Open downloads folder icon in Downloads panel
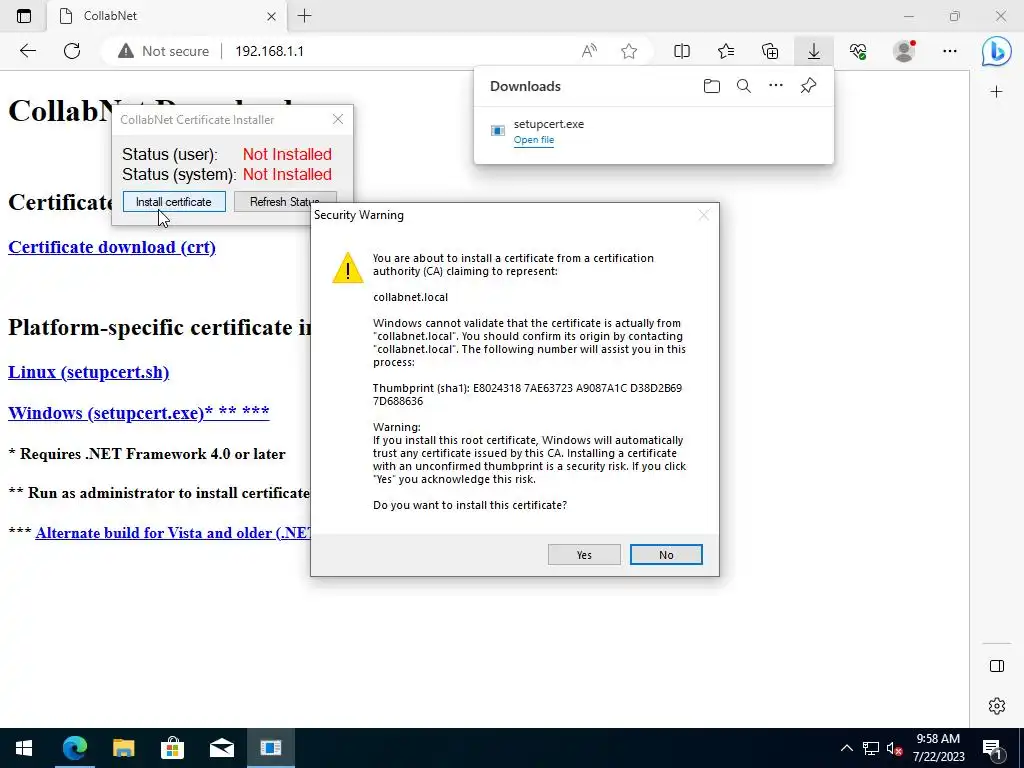 [x=712, y=86]
